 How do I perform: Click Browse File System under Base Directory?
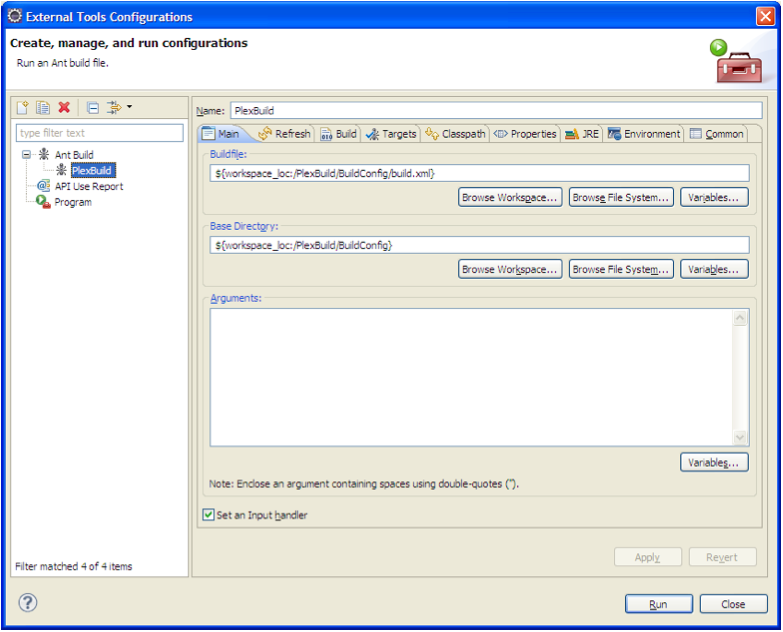pos(621,269)
